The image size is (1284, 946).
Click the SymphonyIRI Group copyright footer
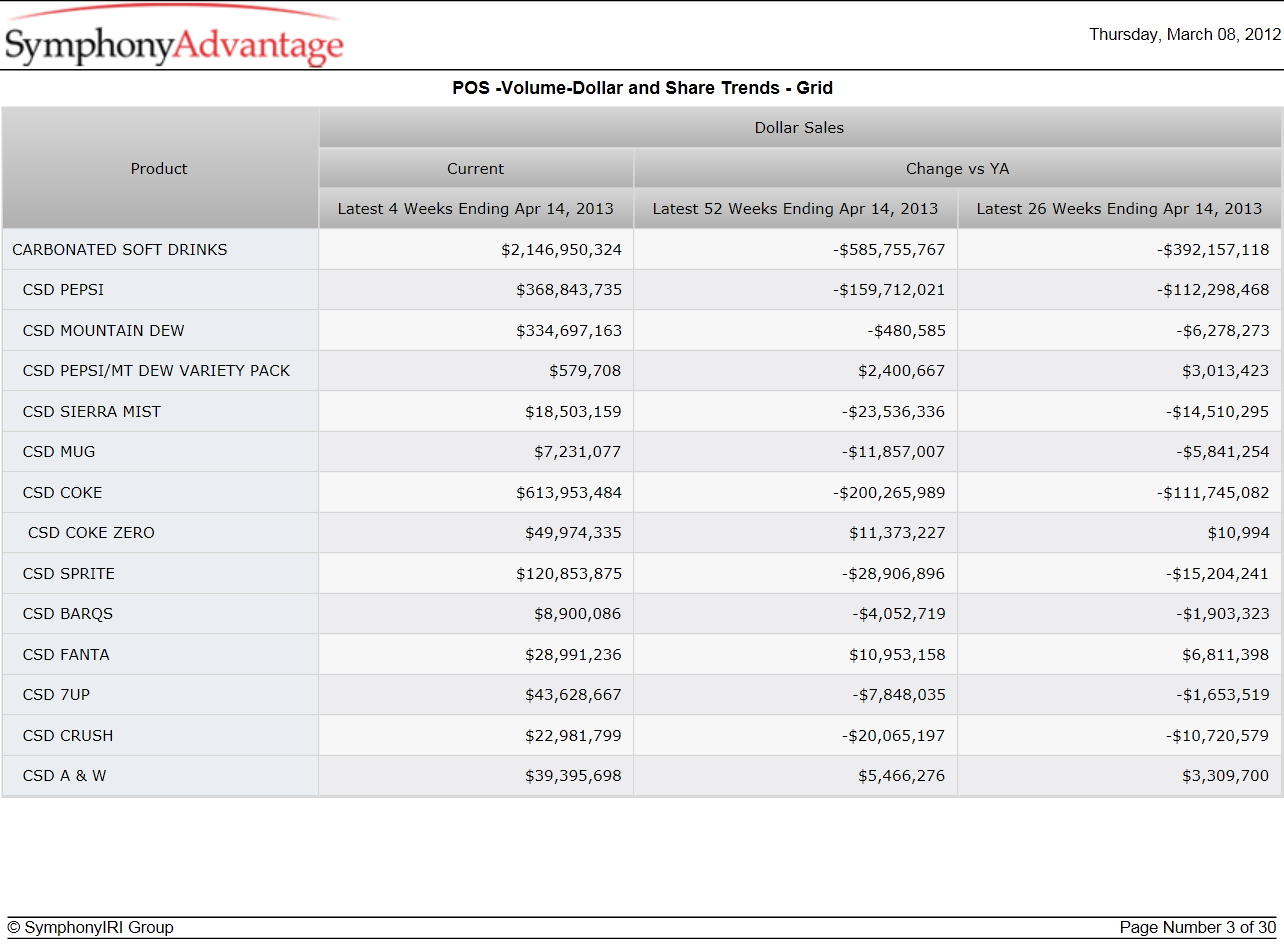90,928
